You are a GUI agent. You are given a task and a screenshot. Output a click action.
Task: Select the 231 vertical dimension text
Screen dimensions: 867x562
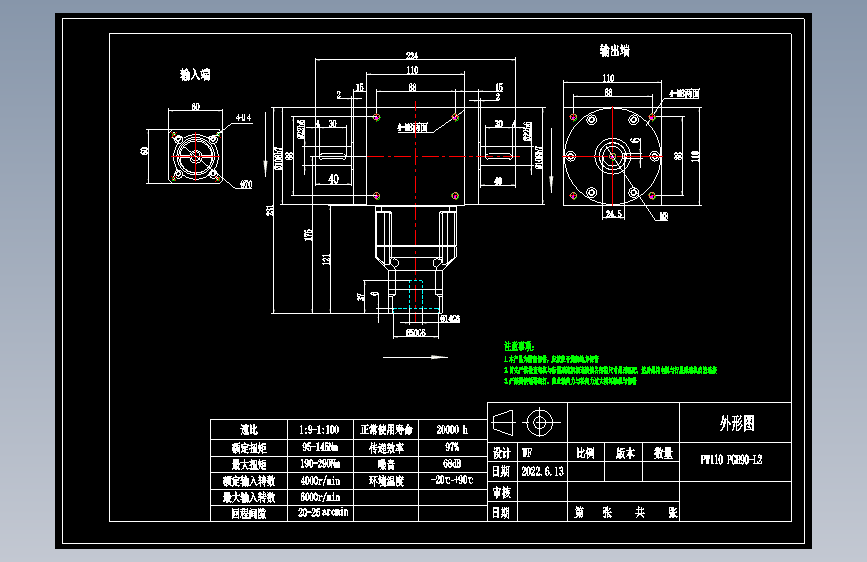270,210
